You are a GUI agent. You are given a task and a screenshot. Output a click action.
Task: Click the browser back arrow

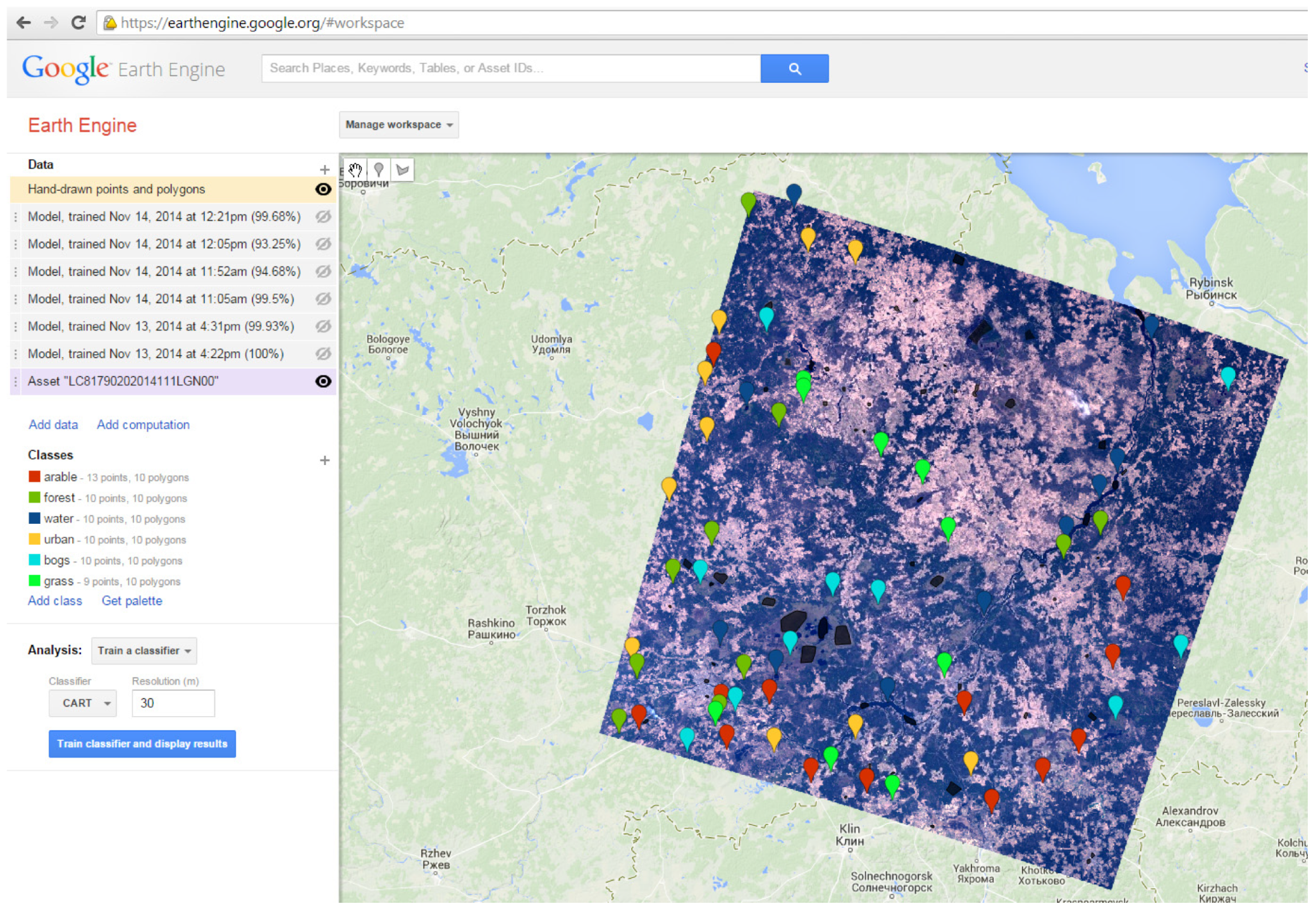[x=24, y=23]
